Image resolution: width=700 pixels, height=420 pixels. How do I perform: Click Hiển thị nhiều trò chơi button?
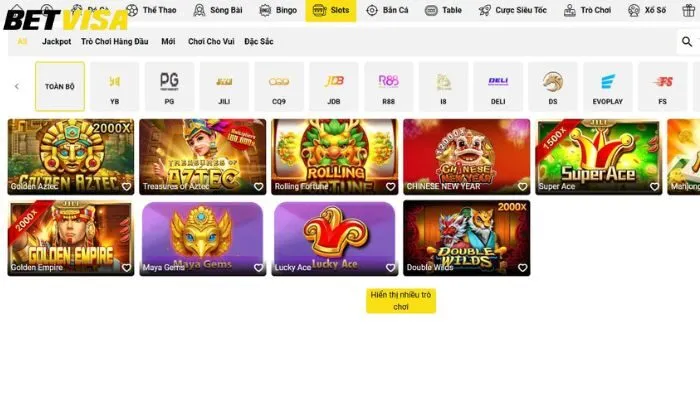[401, 301]
